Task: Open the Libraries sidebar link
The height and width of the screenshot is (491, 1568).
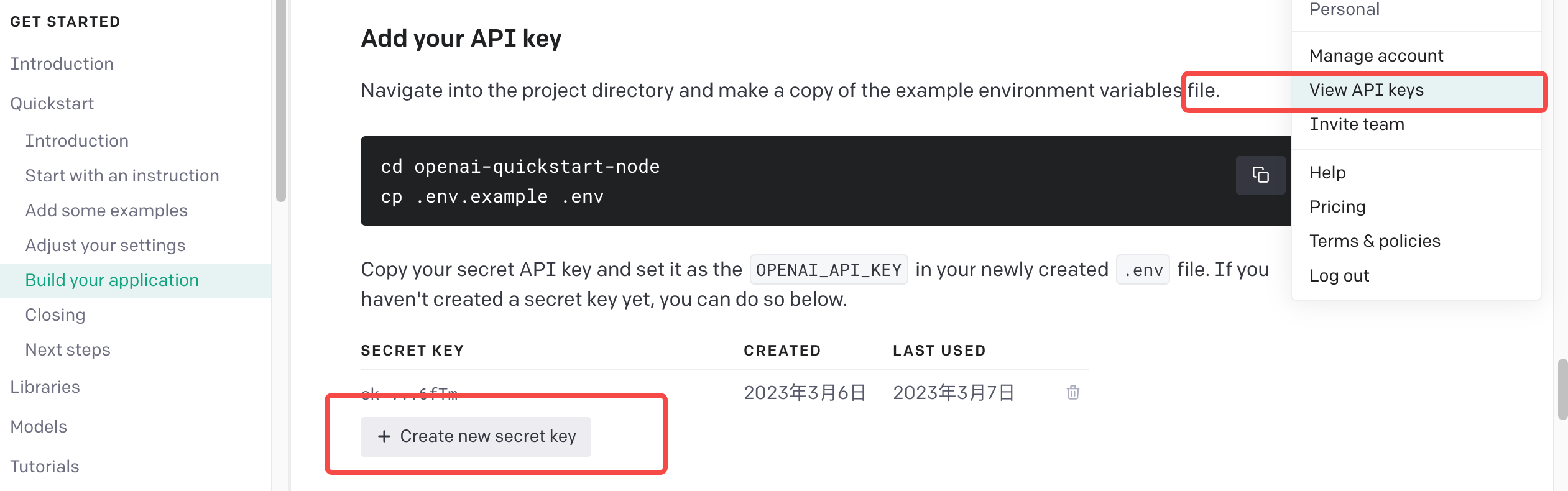Action: (x=45, y=387)
